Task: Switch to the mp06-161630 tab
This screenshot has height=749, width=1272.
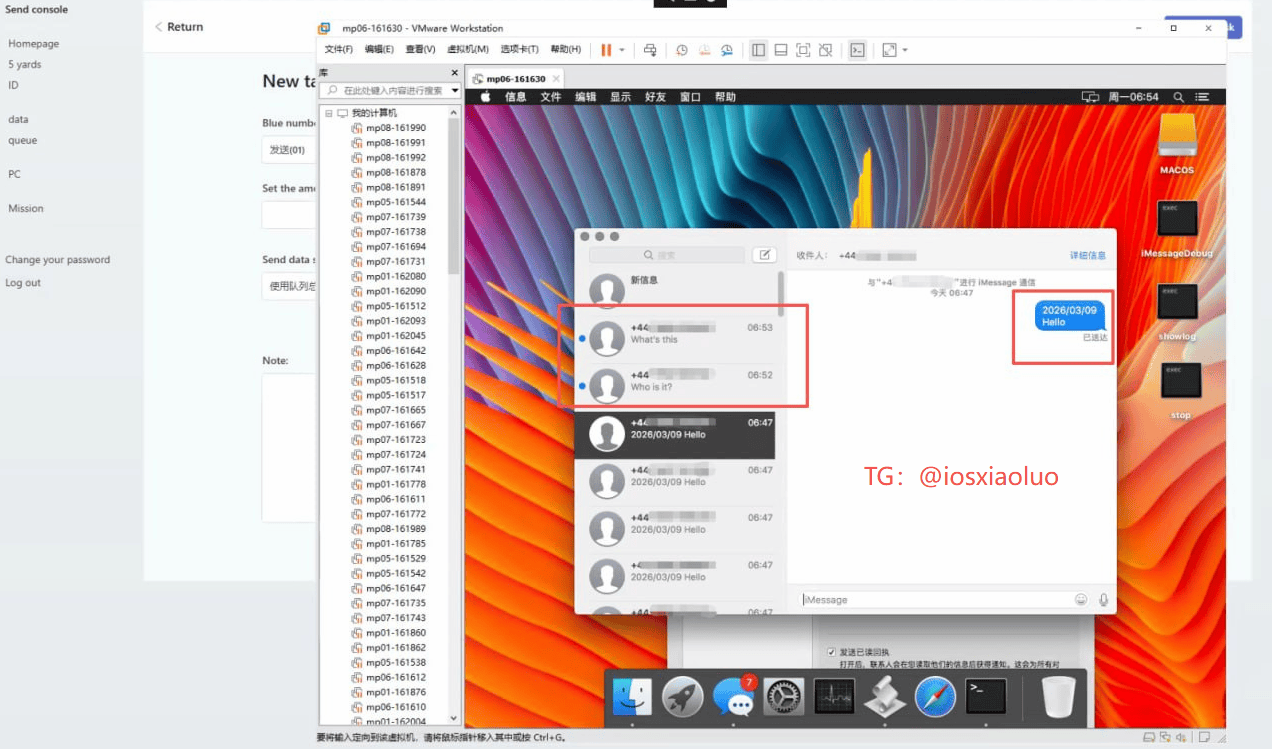Action: [x=515, y=78]
